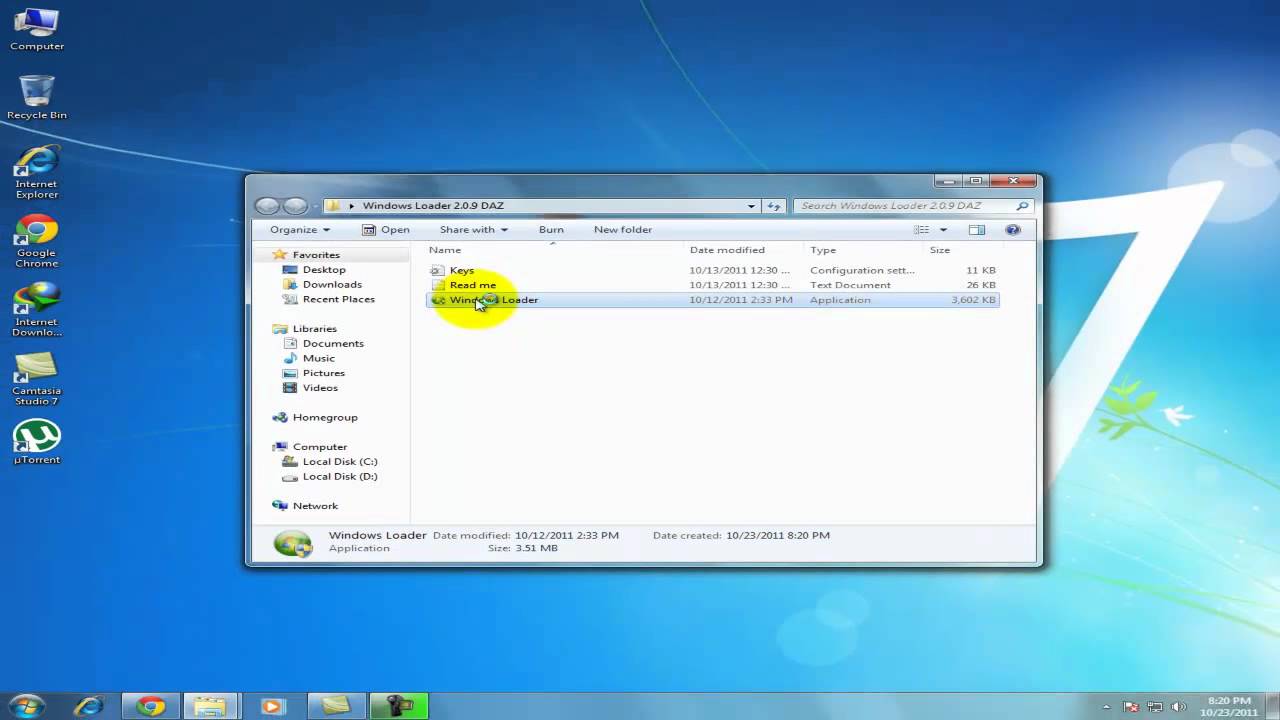Select the Windows Loader application file
Screen dimensions: 1280x720
(713, 300)
